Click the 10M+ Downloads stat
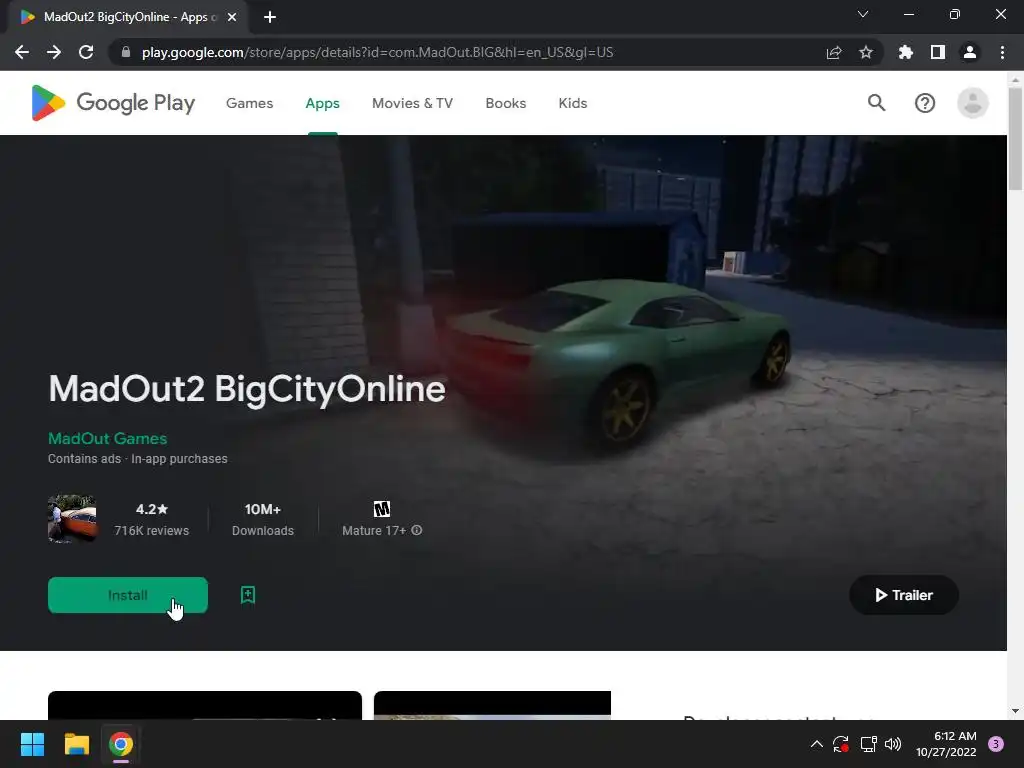The height and width of the screenshot is (768, 1024). 263,519
